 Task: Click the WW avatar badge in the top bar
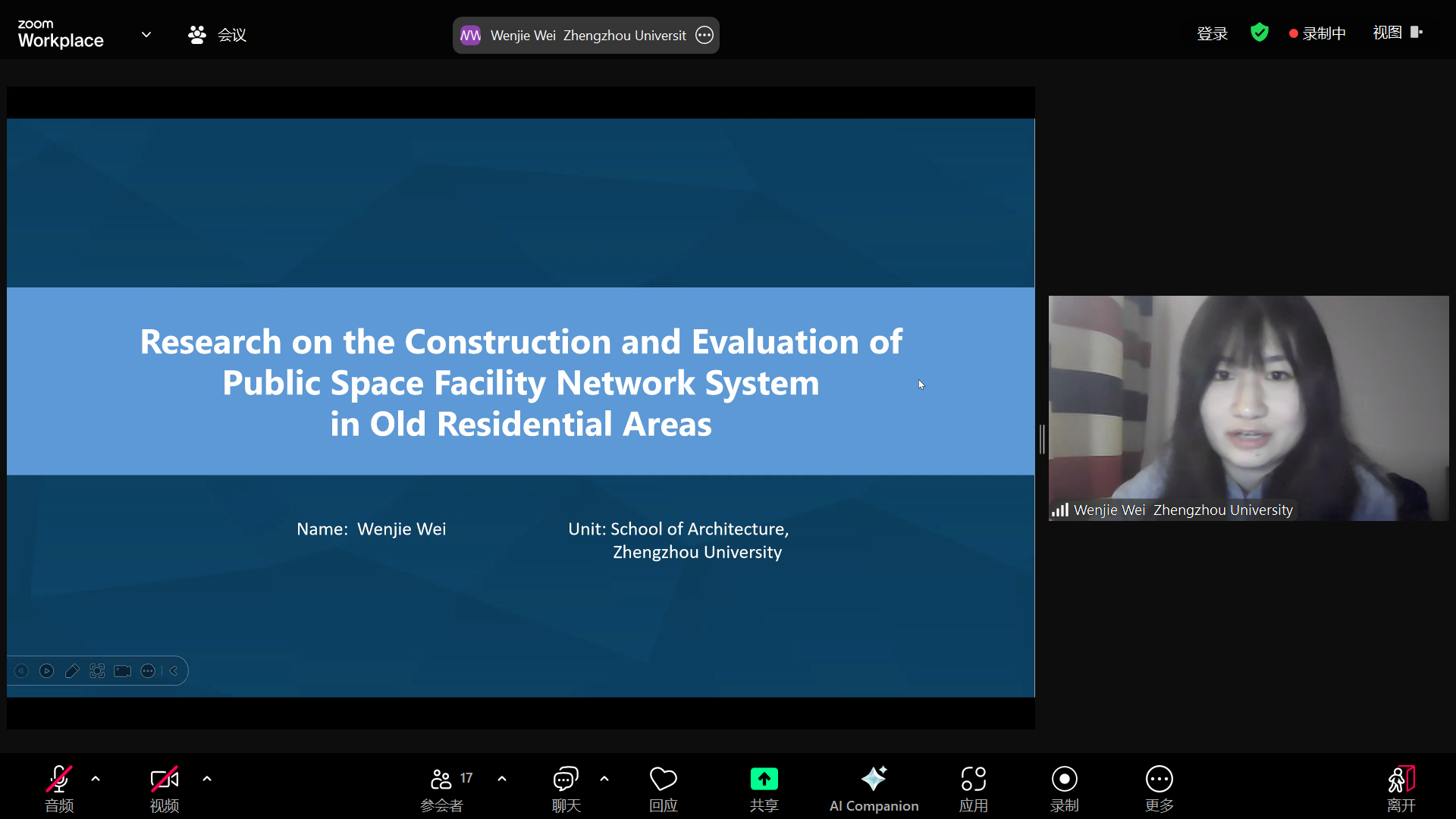coord(471,35)
